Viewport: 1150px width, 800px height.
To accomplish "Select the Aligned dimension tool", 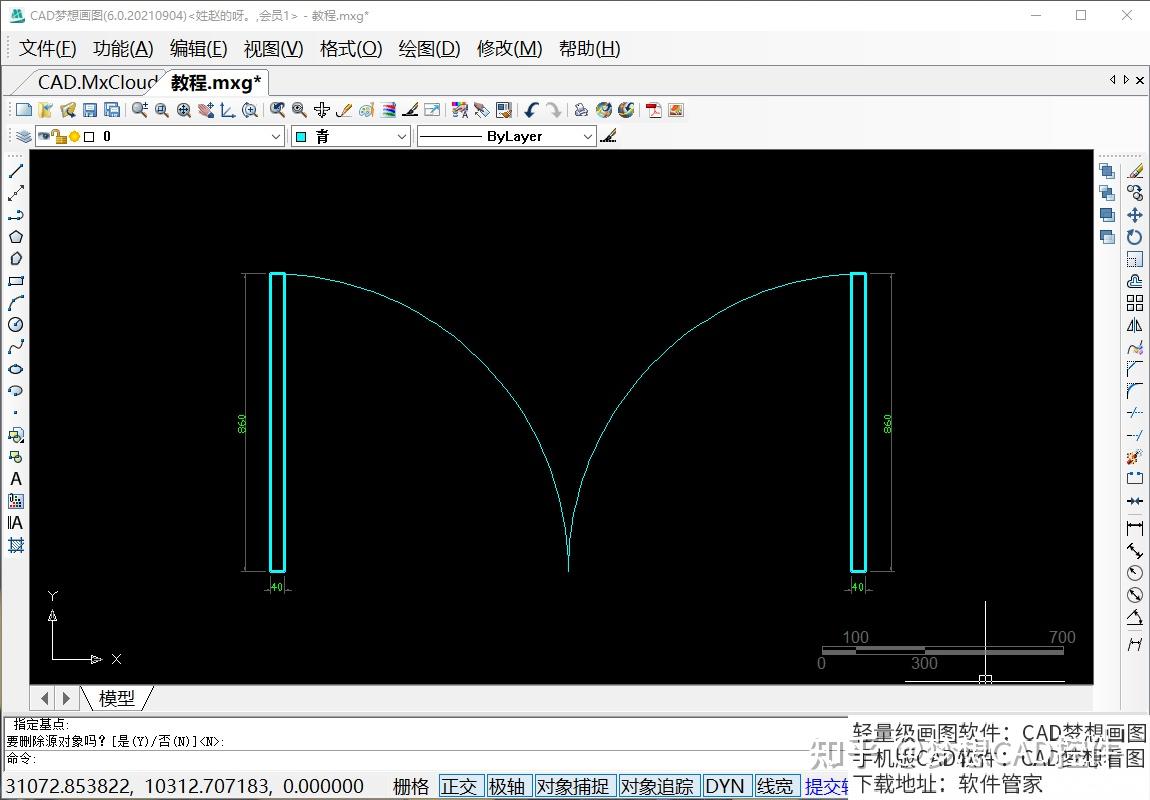I will (x=1135, y=550).
